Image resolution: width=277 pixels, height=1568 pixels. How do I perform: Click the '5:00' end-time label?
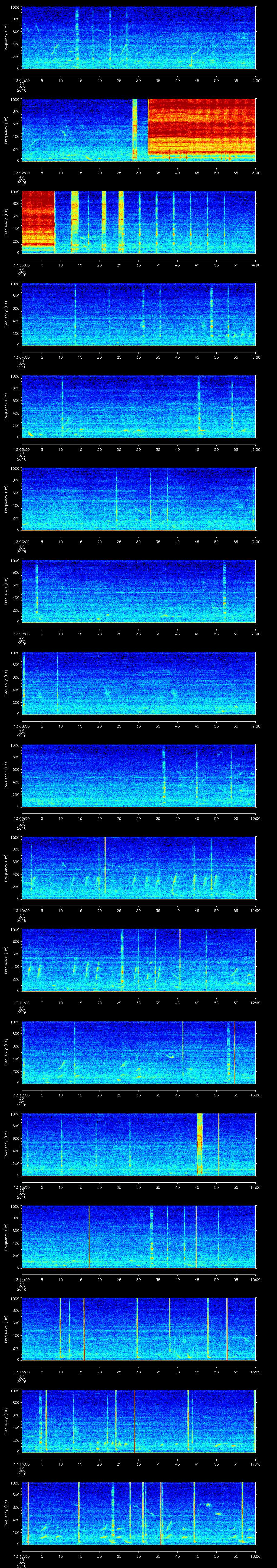pyautogui.click(x=256, y=357)
